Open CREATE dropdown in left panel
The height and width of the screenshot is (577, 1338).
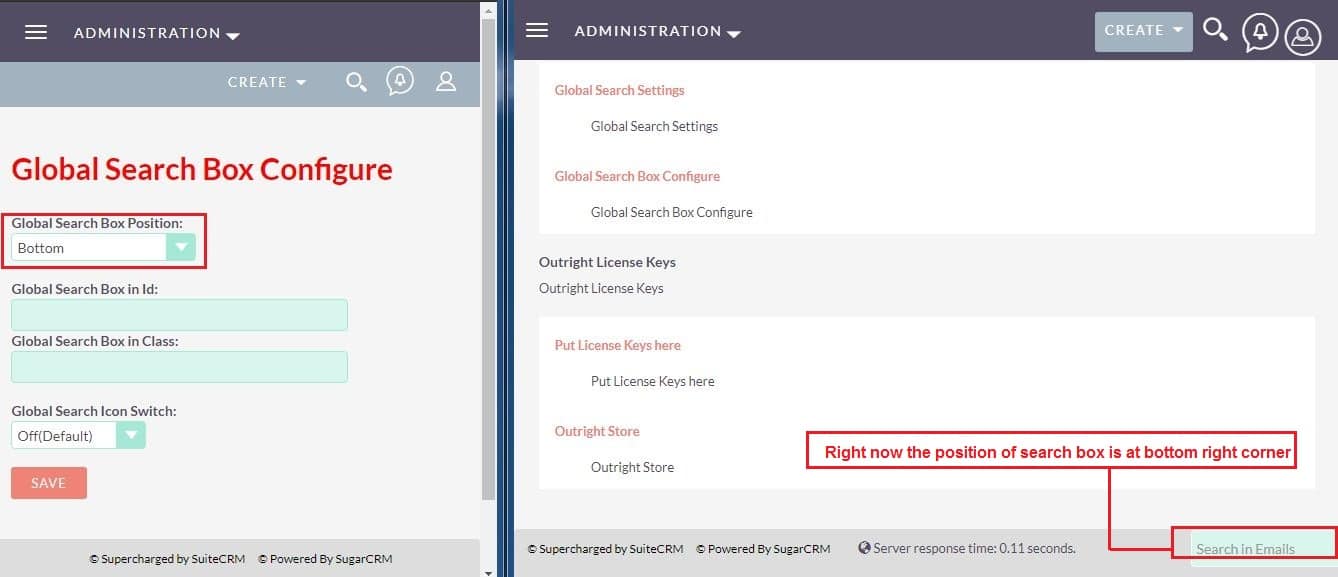267,82
